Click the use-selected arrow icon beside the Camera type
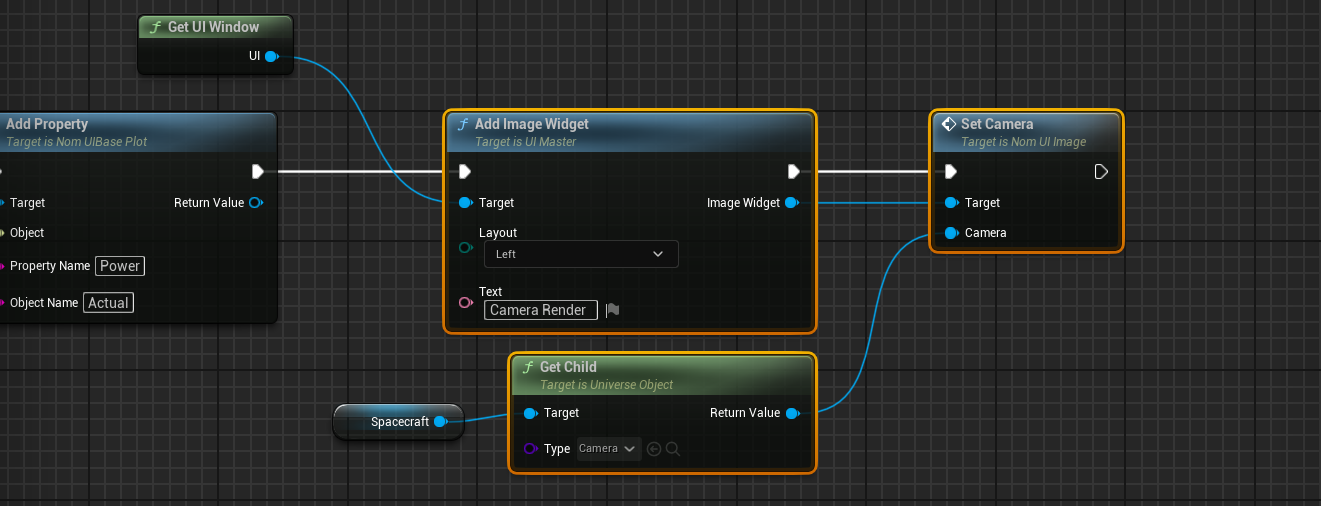Image resolution: width=1321 pixels, height=506 pixels. (654, 449)
